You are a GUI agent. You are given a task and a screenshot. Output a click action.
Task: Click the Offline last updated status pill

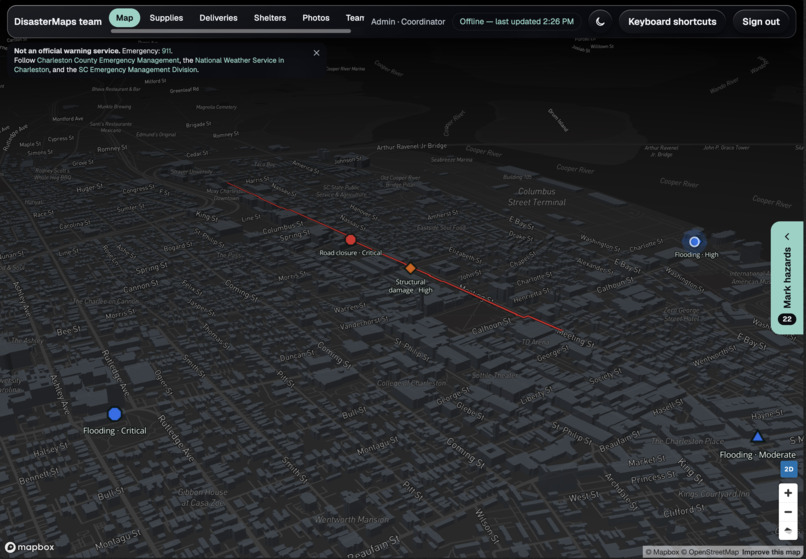517,22
